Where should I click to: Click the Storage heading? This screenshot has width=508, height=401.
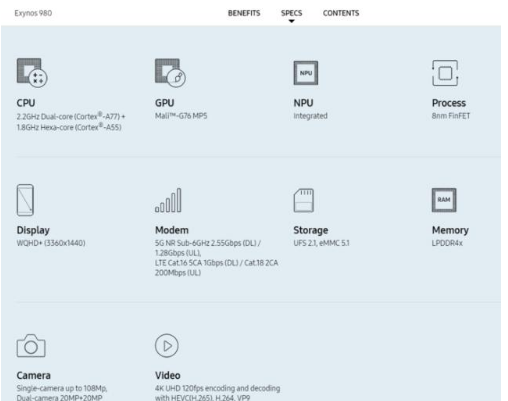[311, 230]
